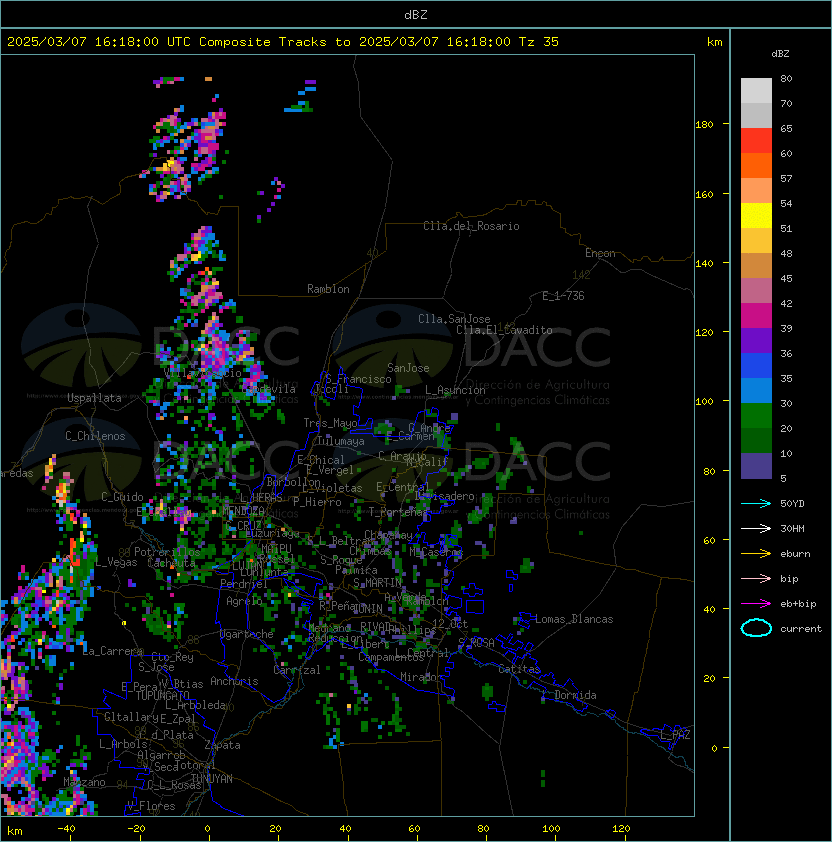
Task: Click the 'Clla.SanJose' map label
Action: [454, 319]
